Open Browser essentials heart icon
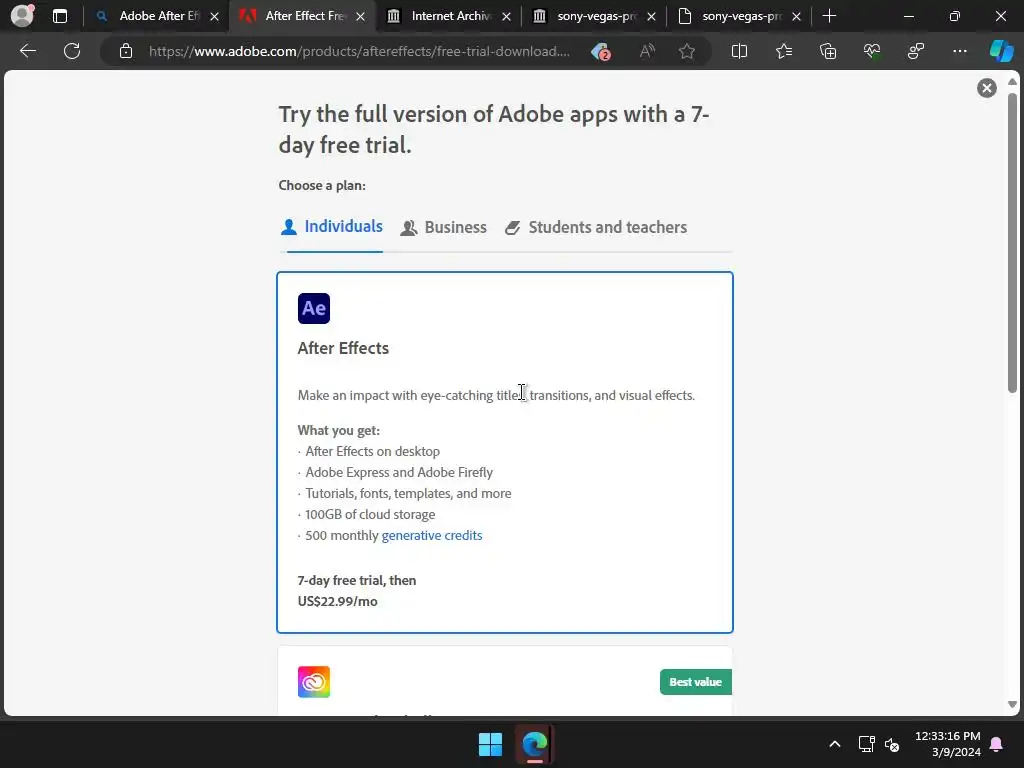Viewport: 1024px width, 768px height. [x=872, y=51]
